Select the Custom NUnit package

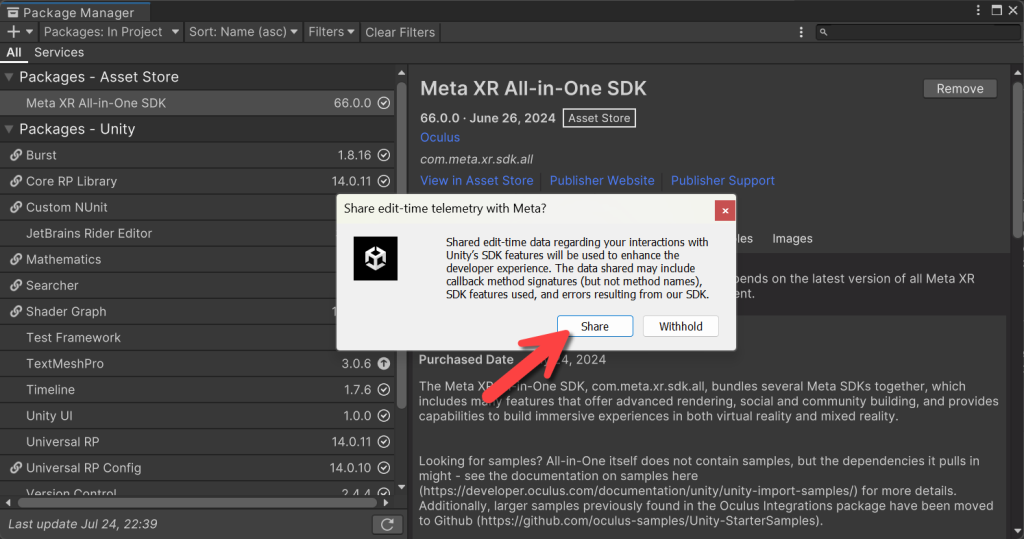pos(168,207)
